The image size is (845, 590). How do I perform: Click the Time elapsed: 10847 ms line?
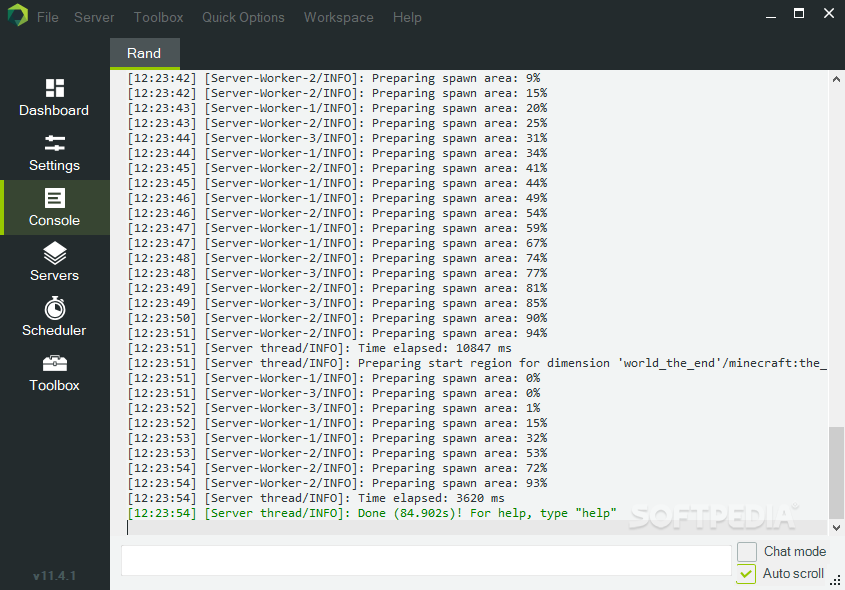(320, 348)
